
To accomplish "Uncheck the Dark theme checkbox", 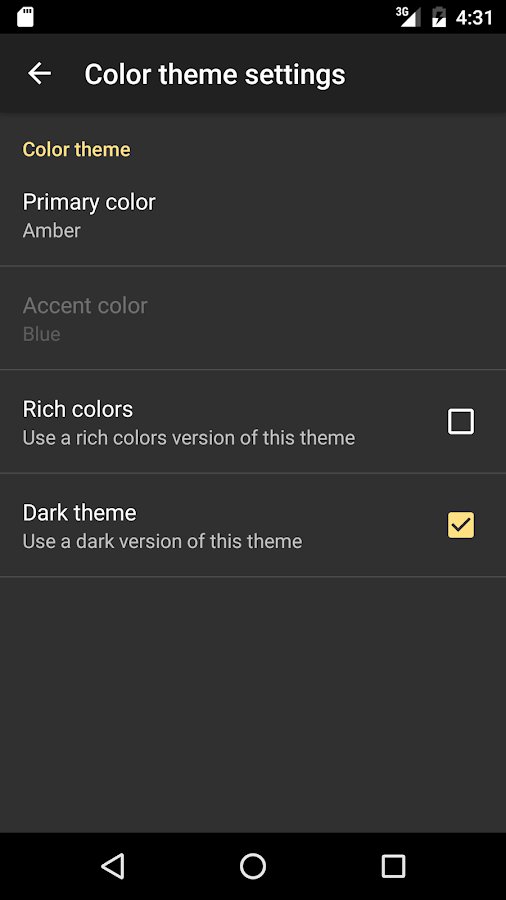I will (461, 525).
